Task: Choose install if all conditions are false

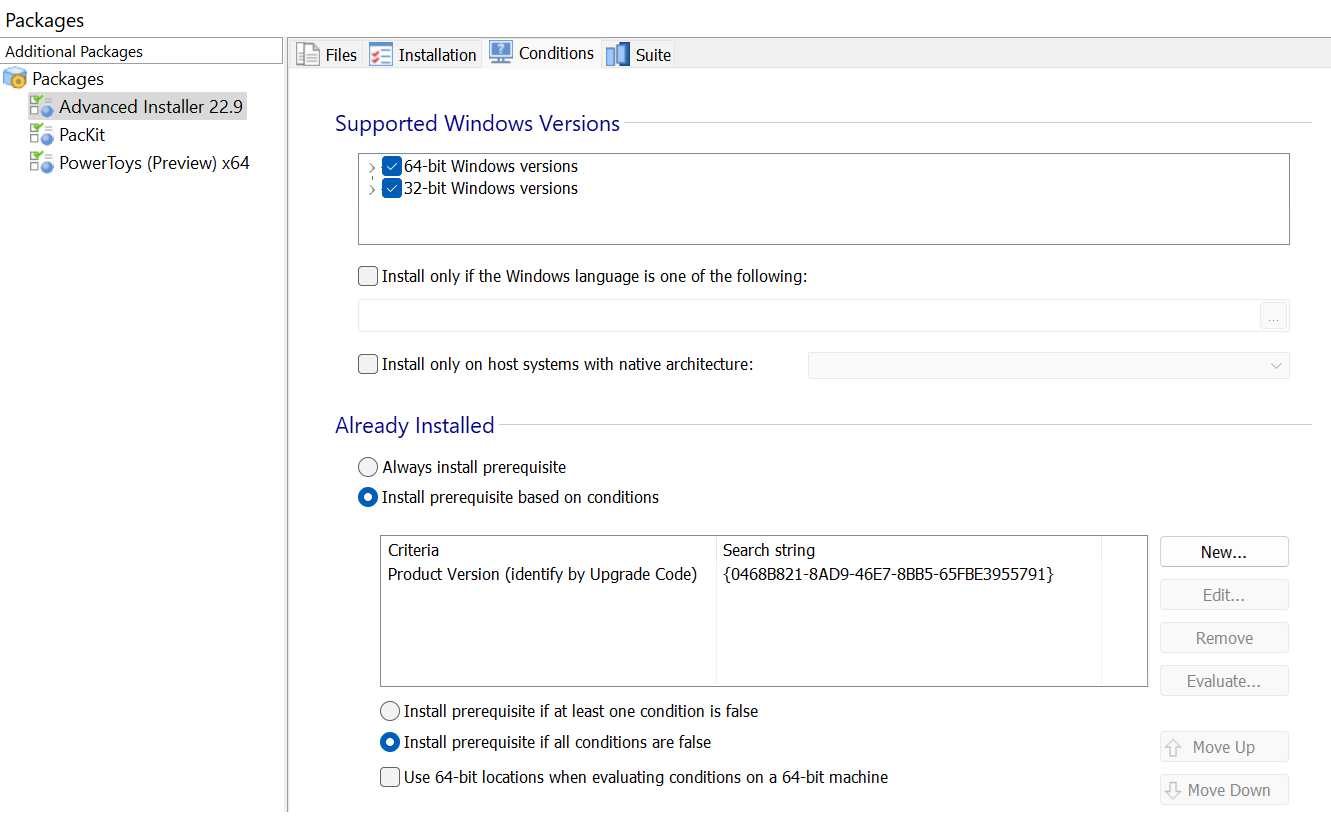Action: [390, 742]
